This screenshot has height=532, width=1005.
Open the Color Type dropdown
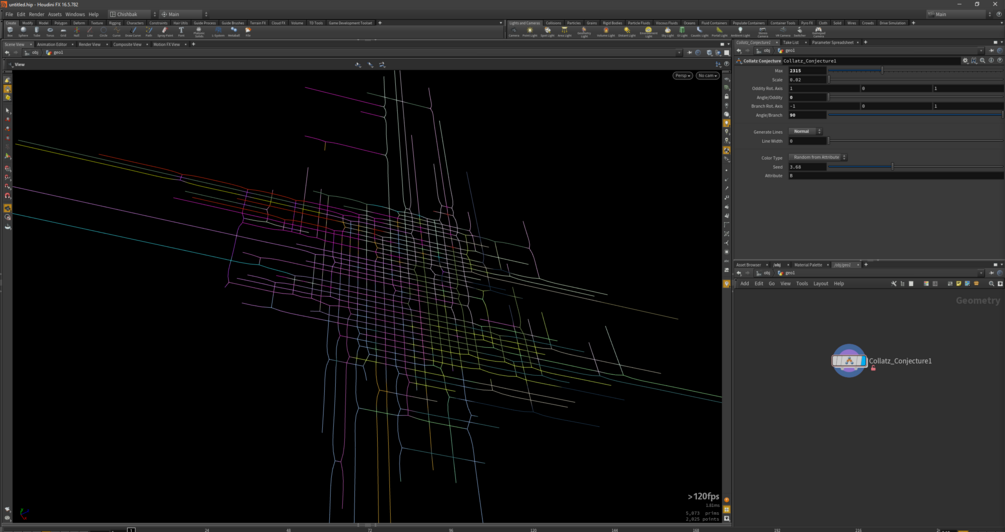(x=818, y=158)
